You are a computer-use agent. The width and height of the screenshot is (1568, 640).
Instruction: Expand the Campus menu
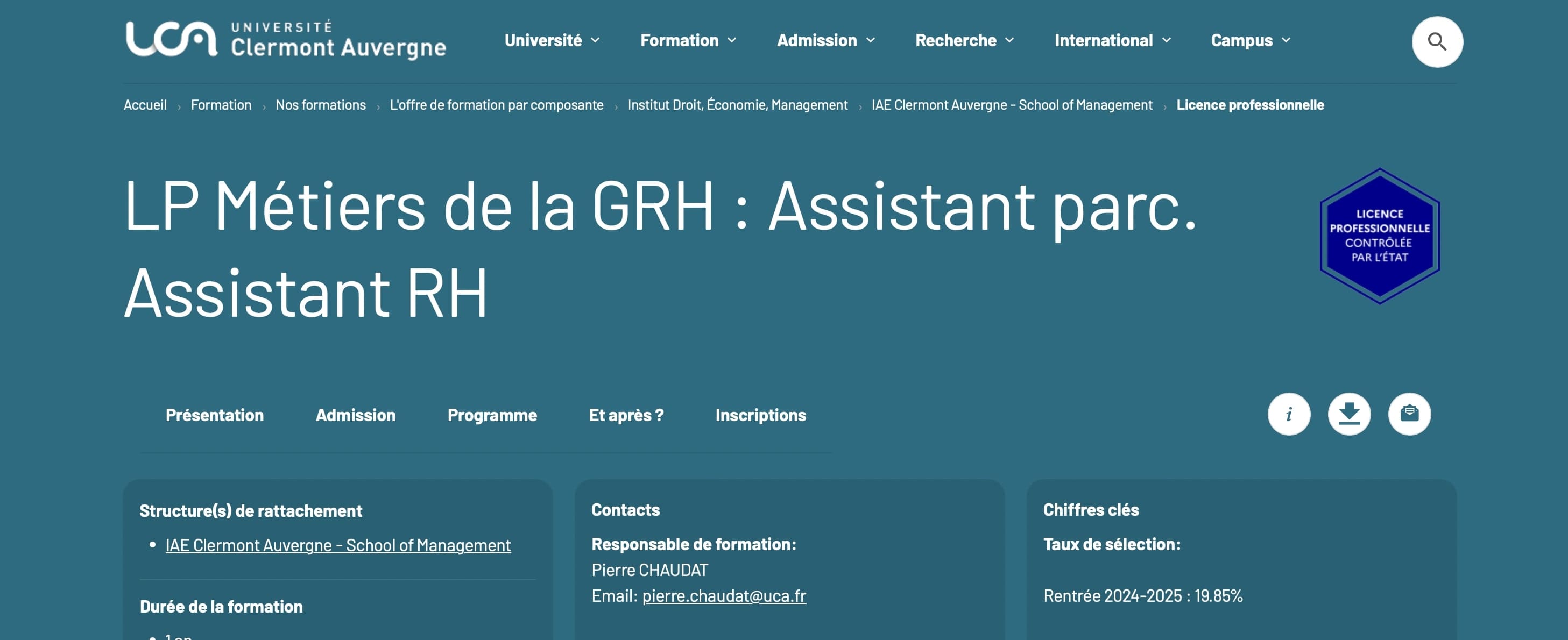[x=1251, y=40]
